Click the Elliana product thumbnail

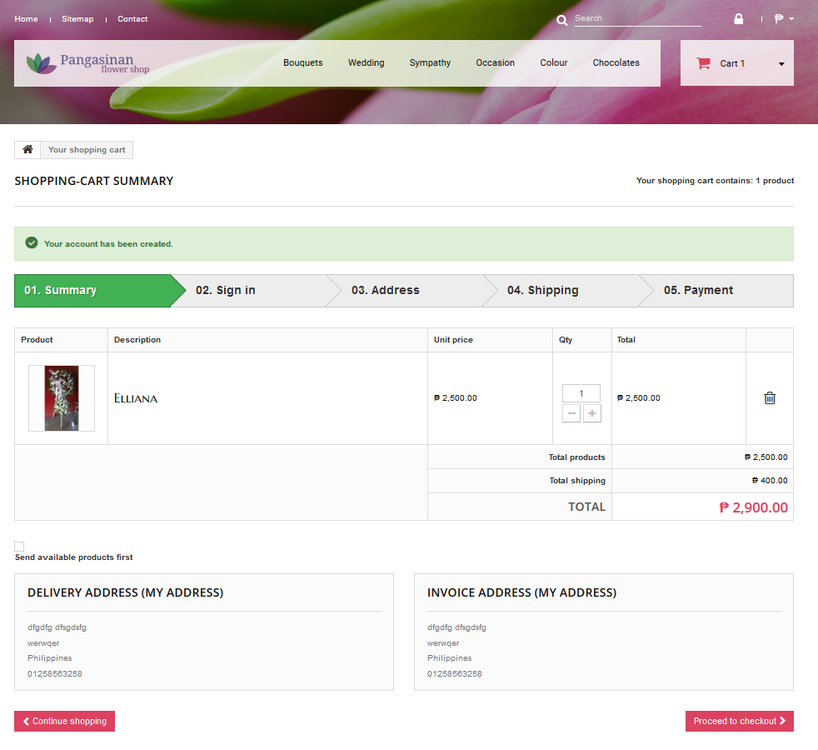click(x=61, y=397)
